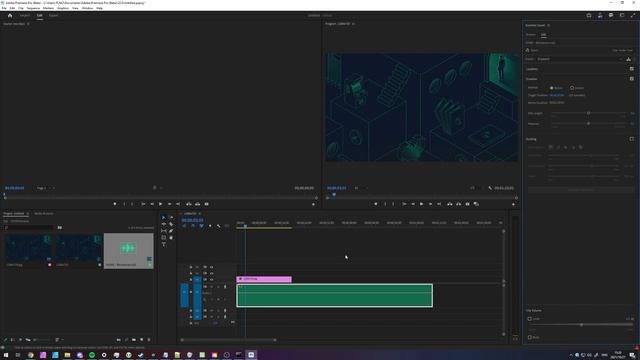The width and height of the screenshot is (640, 360).
Task: Toggle the Duration section checkbox
Action: click(632, 79)
